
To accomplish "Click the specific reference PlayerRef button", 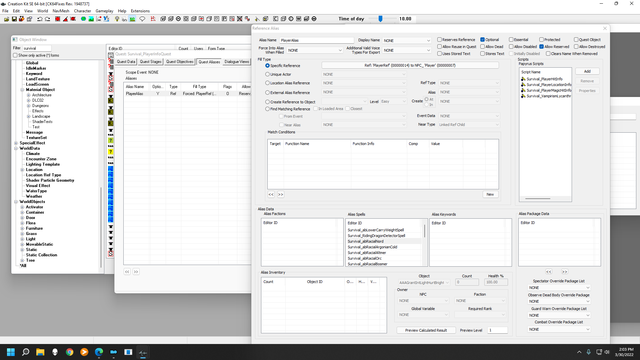I will (410, 65).
